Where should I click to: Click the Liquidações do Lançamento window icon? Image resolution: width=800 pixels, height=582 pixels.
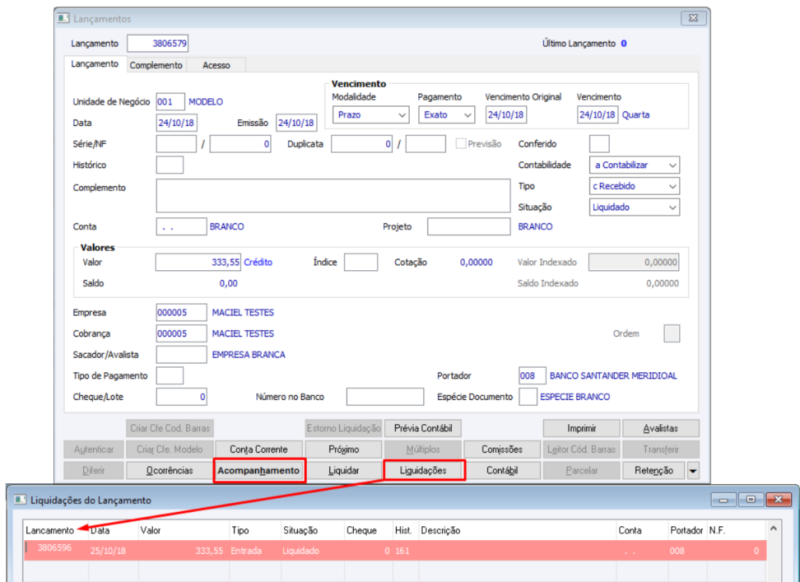[20, 500]
